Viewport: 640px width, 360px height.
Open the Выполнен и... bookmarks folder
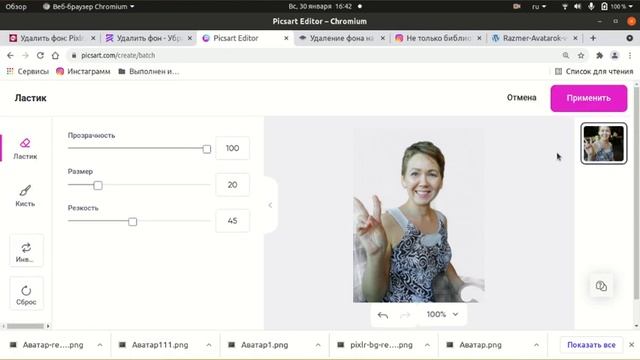(149, 71)
